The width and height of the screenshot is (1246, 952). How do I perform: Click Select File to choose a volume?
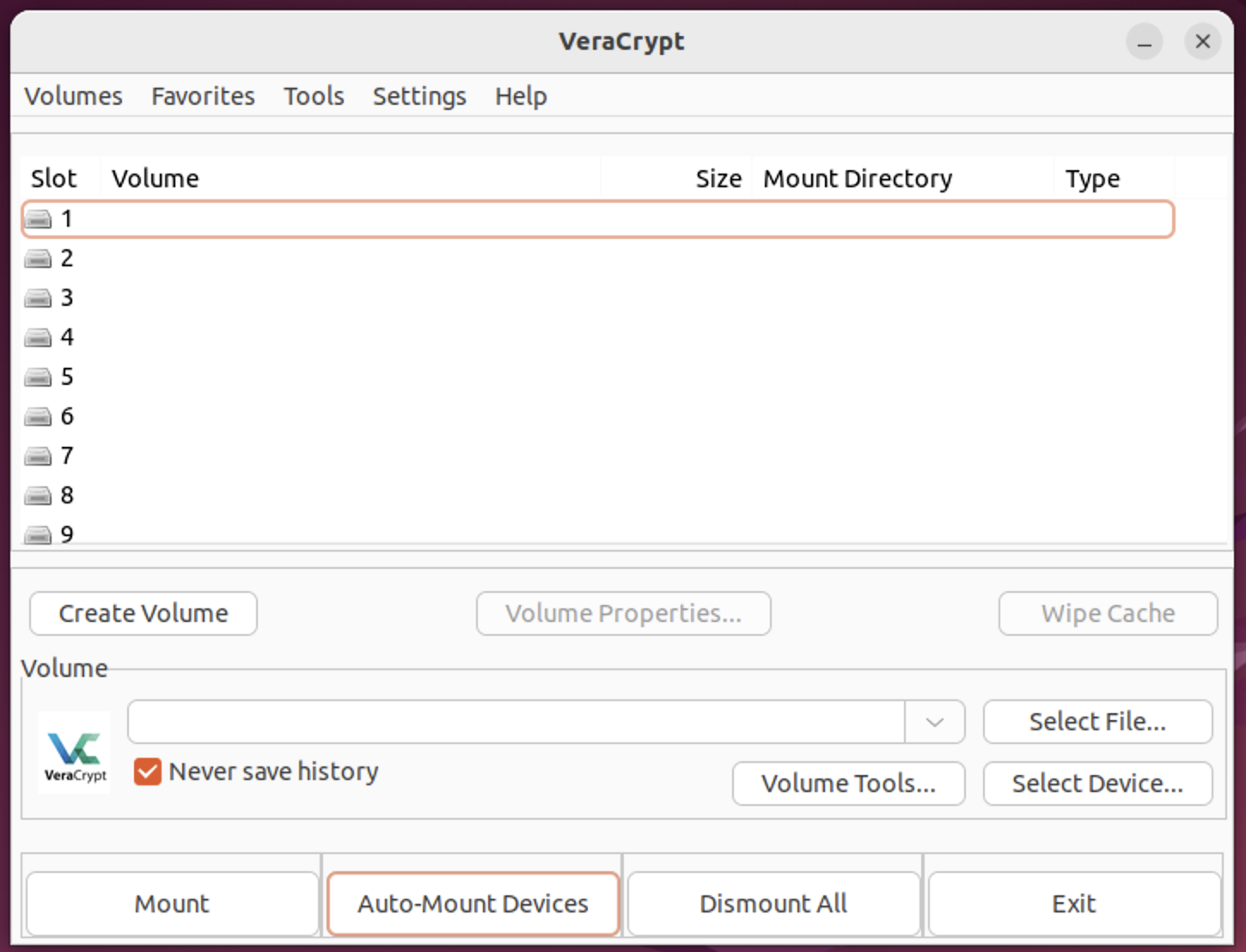(1097, 722)
